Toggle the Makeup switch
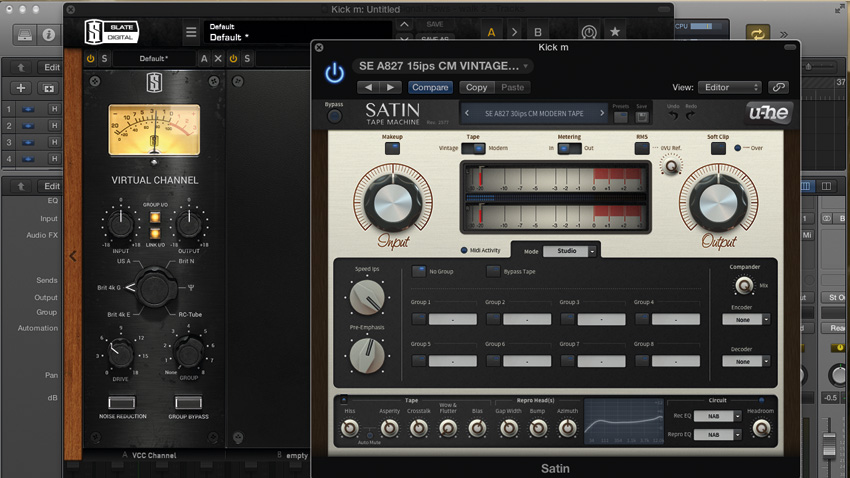 coord(392,148)
